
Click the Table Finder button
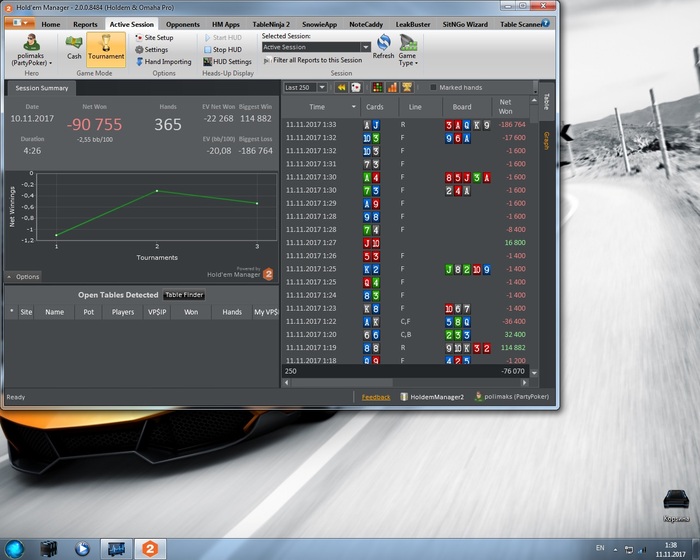[184, 295]
